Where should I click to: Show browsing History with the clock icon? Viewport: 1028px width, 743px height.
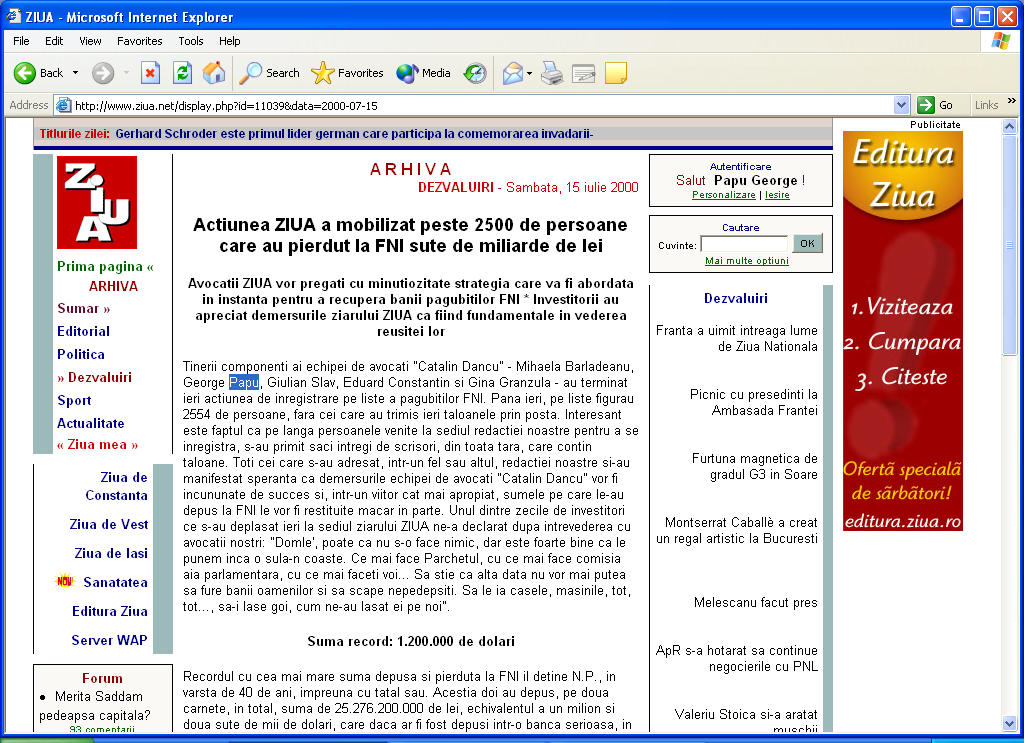click(x=475, y=73)
